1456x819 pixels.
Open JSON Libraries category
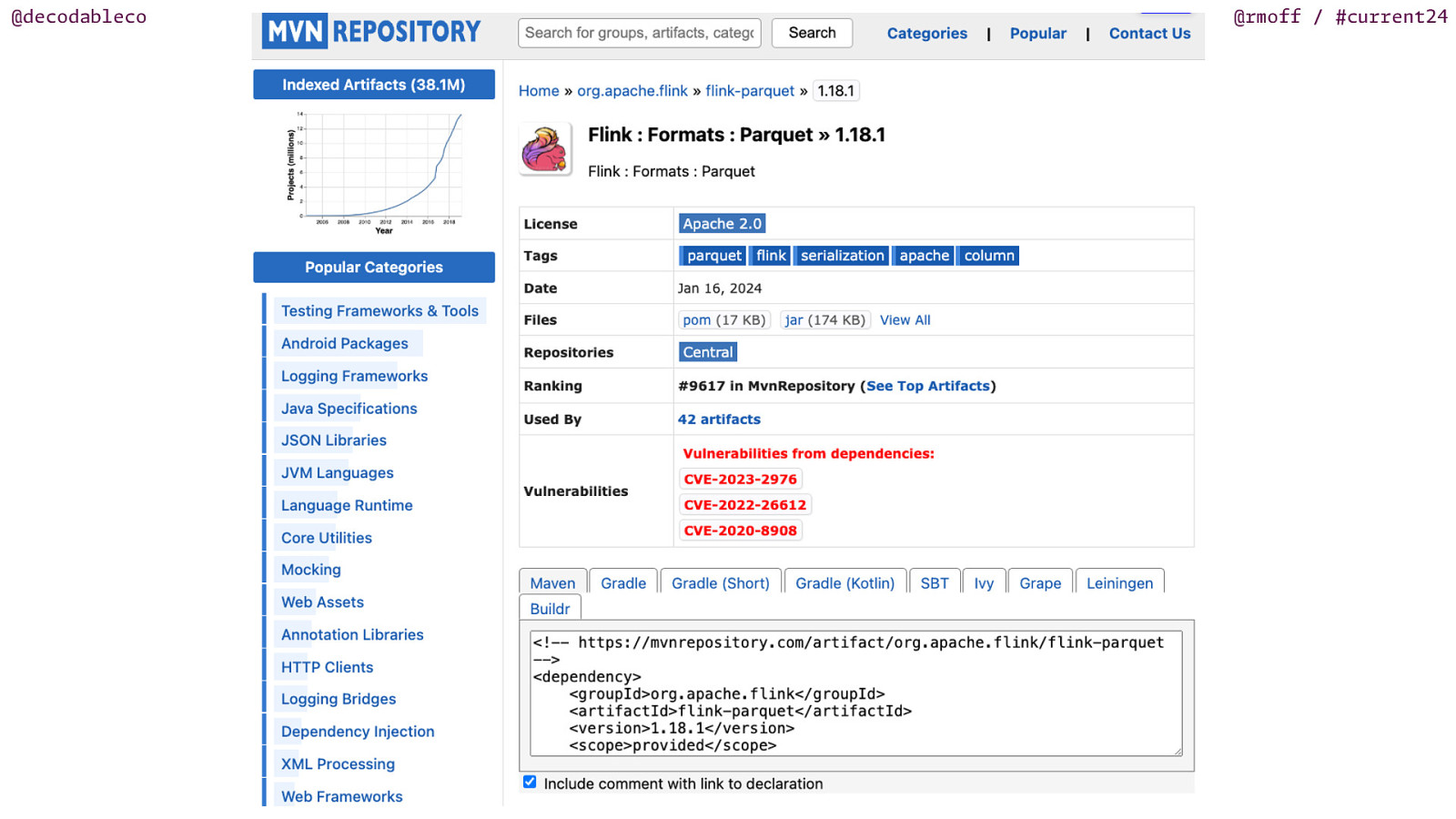[x=333, y=440]
